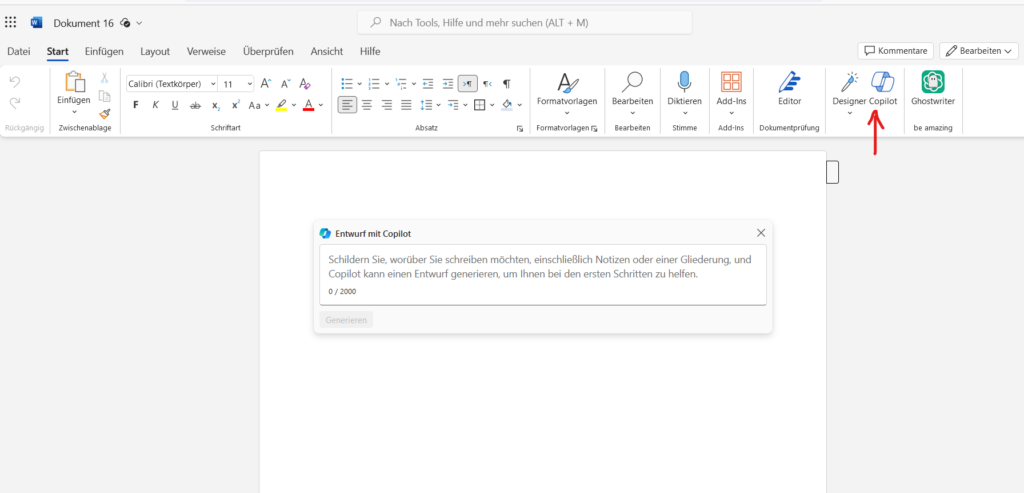Decrease the paragraph indent
1024x493 pixels.
(428, 84)
